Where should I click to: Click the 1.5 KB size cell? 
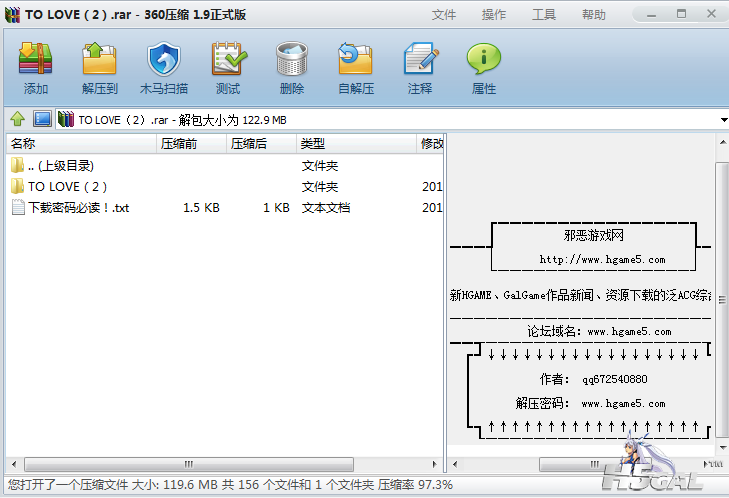[x=201, y=207]
